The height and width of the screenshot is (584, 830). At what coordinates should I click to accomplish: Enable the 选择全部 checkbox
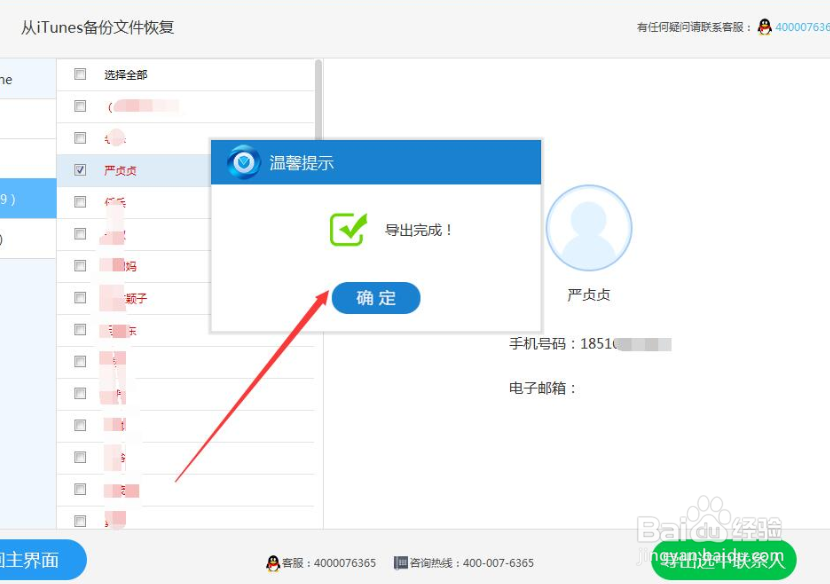point(80,74)
